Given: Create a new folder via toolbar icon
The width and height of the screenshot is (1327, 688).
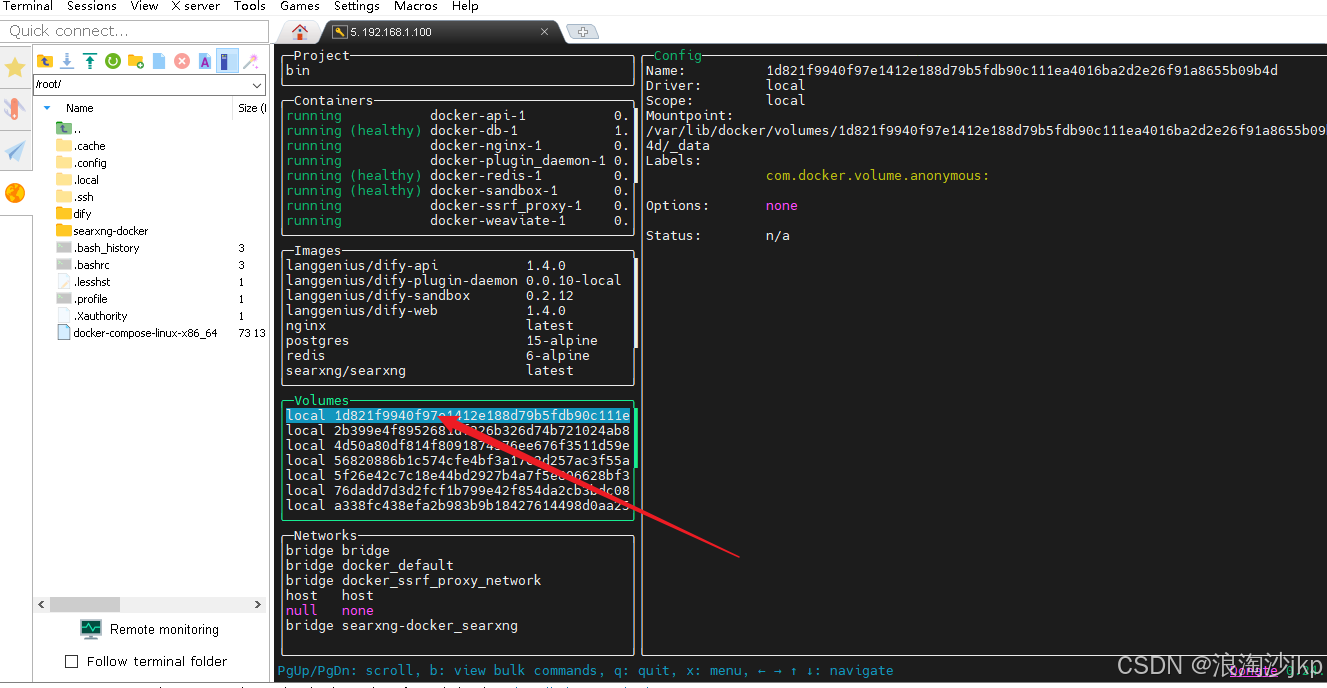Looking at the screenshot, I should pyautogui.click(x=136, y=61).
